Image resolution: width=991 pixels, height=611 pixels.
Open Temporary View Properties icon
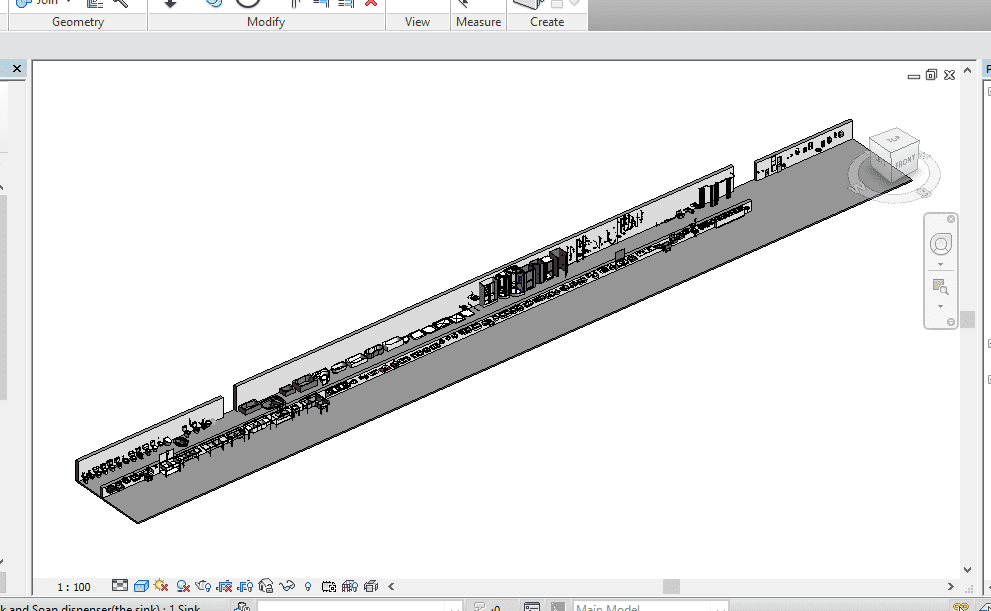pos(329,586)
